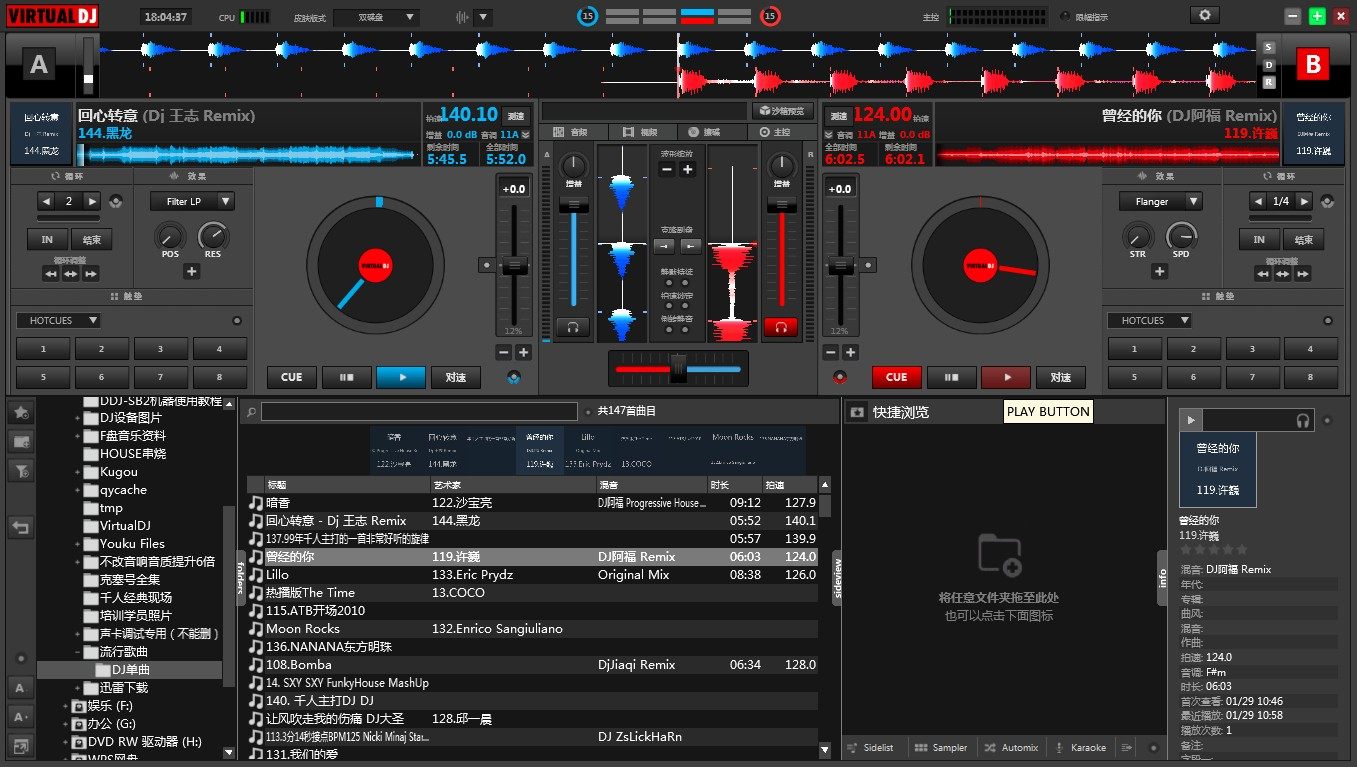
Task: Expand the 娱乐 (F:) drive
Action: pyautogui.click(x=66, y=706)
